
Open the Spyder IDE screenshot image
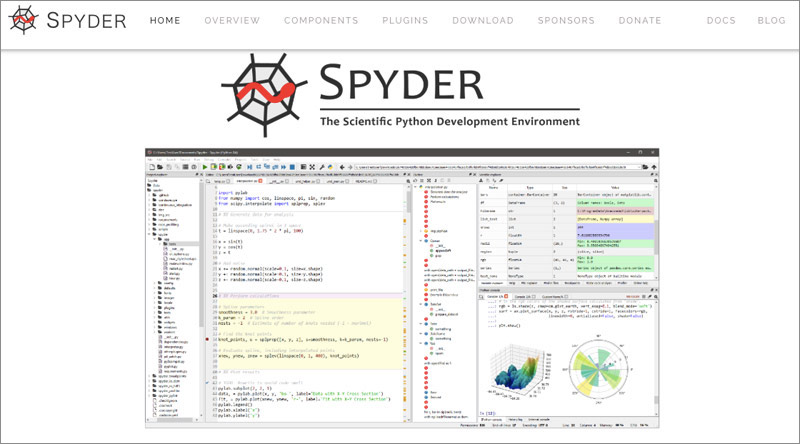click(x=402, y=288)
